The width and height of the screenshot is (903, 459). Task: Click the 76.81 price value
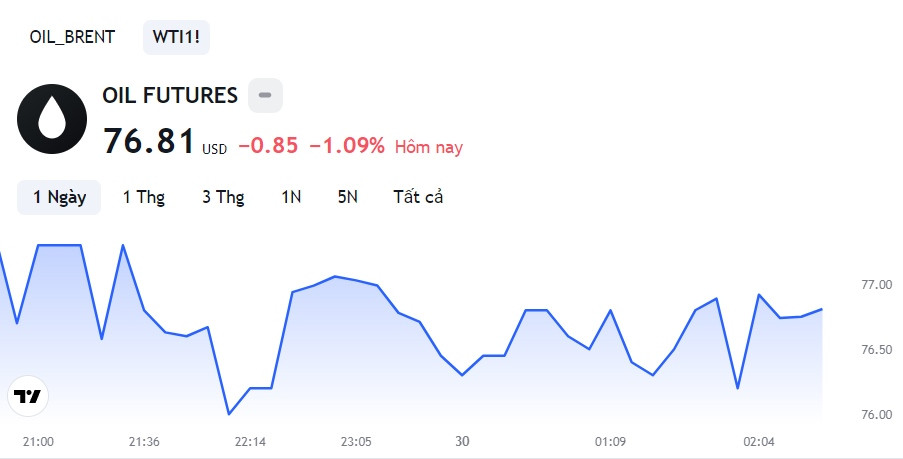tap(149, 141)
